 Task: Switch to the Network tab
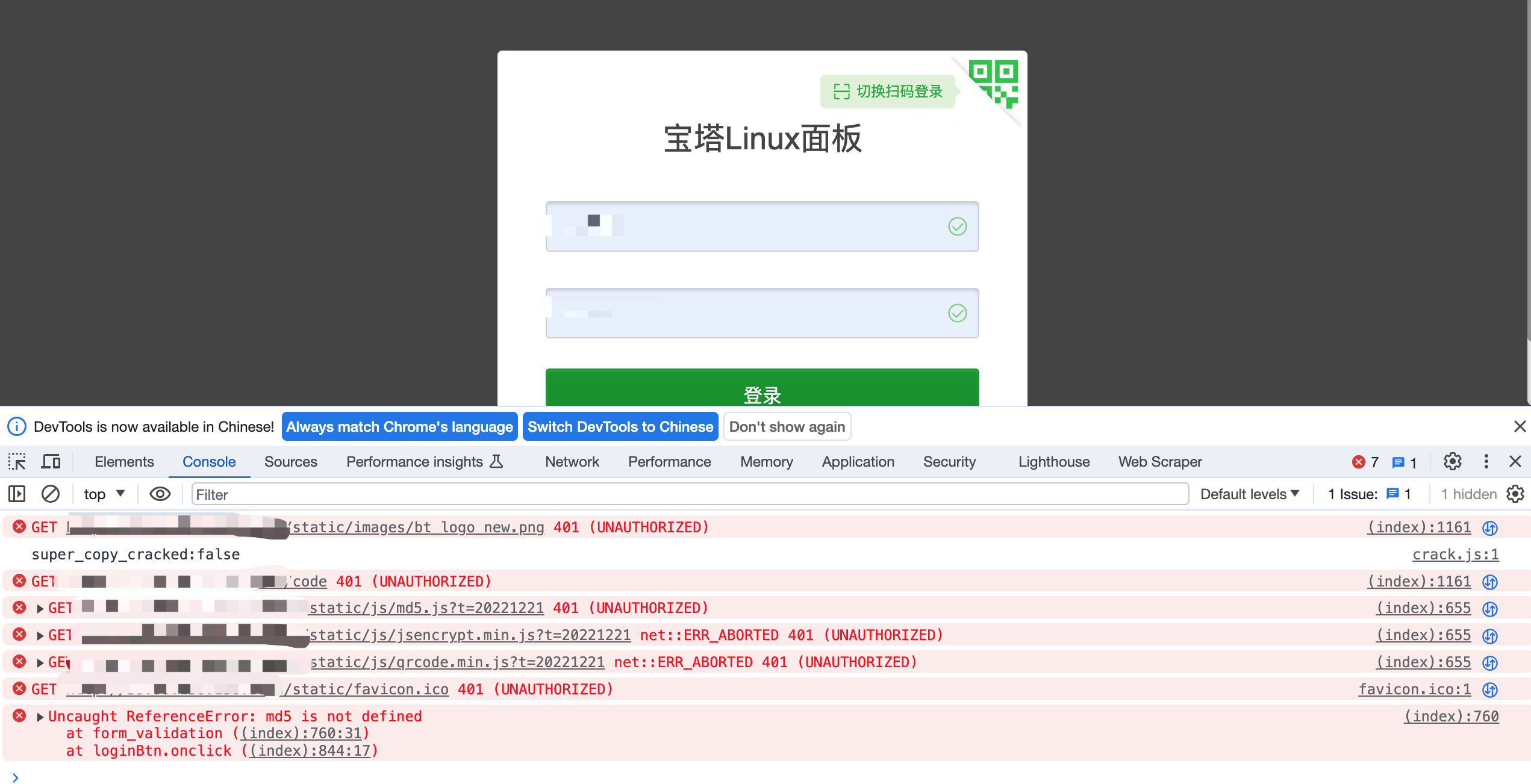572,462
